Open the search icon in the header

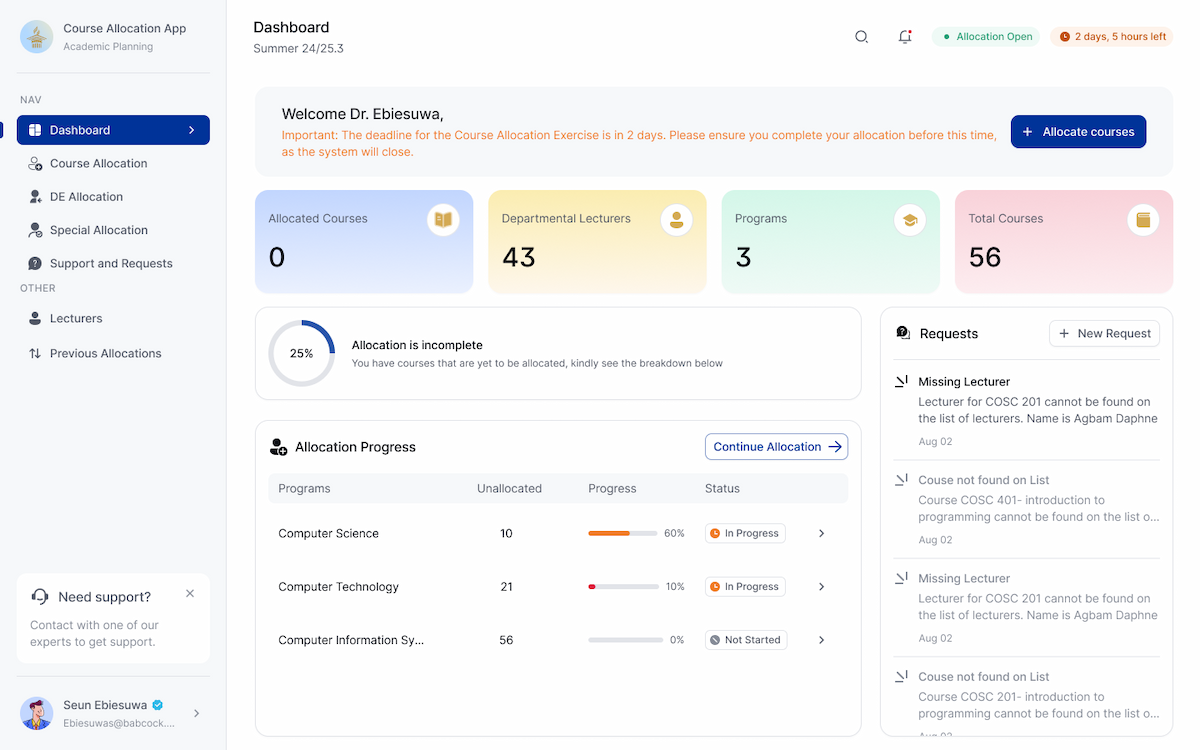point(861,36)
